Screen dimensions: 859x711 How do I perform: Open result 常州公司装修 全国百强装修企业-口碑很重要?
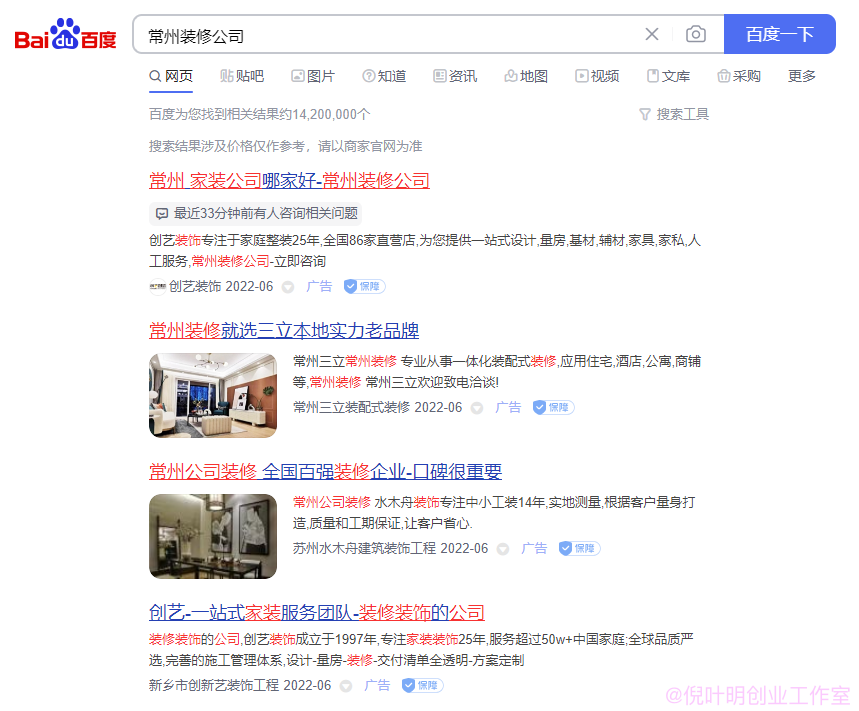point(325,471)
